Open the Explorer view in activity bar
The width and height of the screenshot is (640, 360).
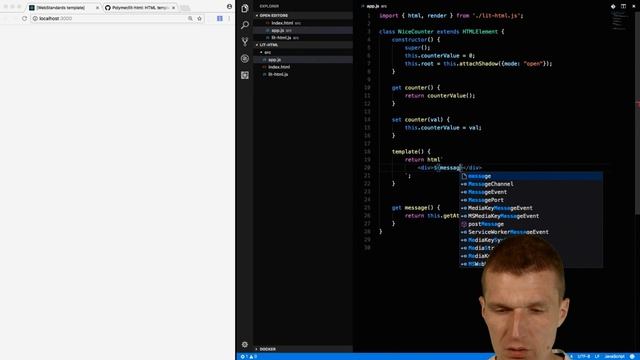[x=245, y=9]
